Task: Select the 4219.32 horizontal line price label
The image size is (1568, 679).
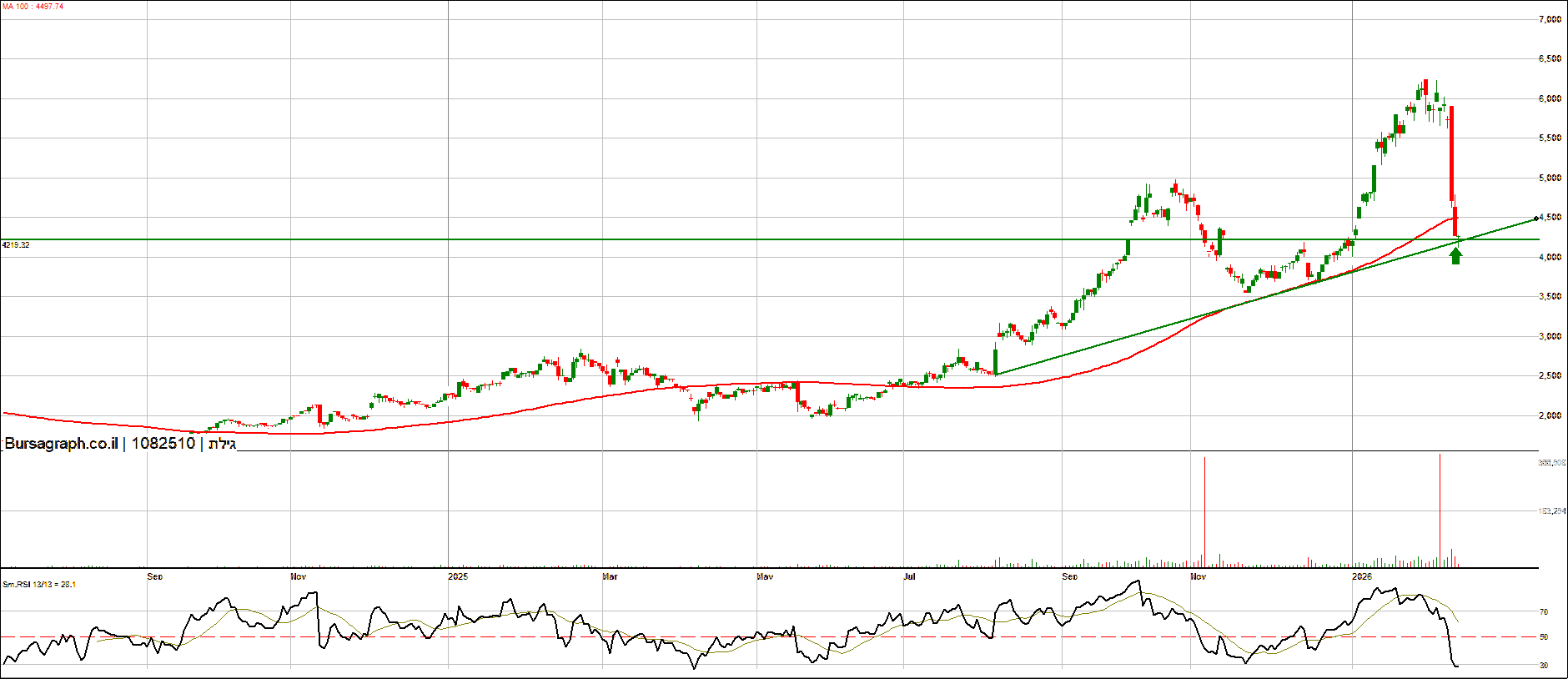Action: pyautogui.click(x=16, y=245)
